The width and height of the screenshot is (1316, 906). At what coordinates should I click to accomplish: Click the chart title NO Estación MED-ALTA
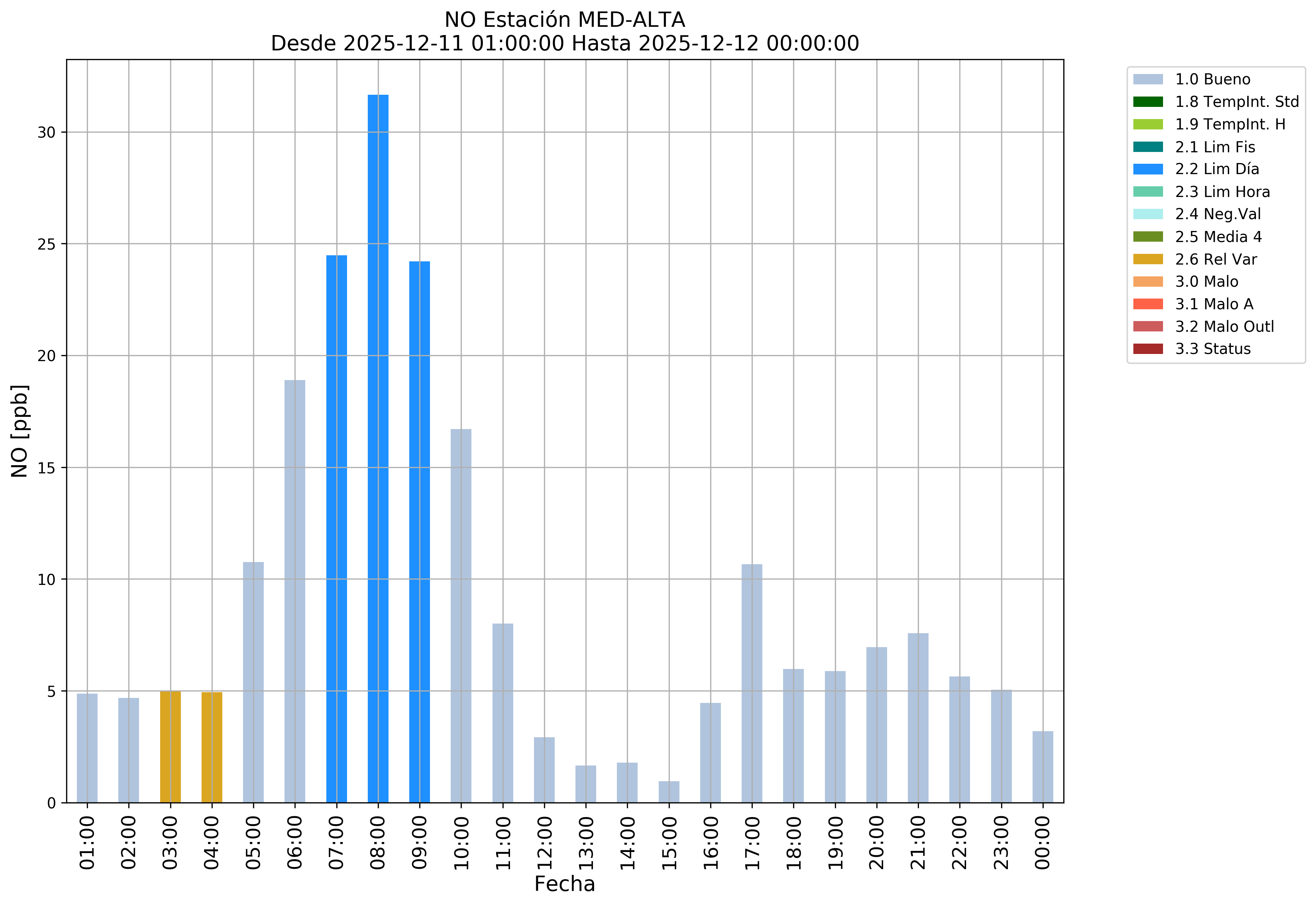click(565, 20)
